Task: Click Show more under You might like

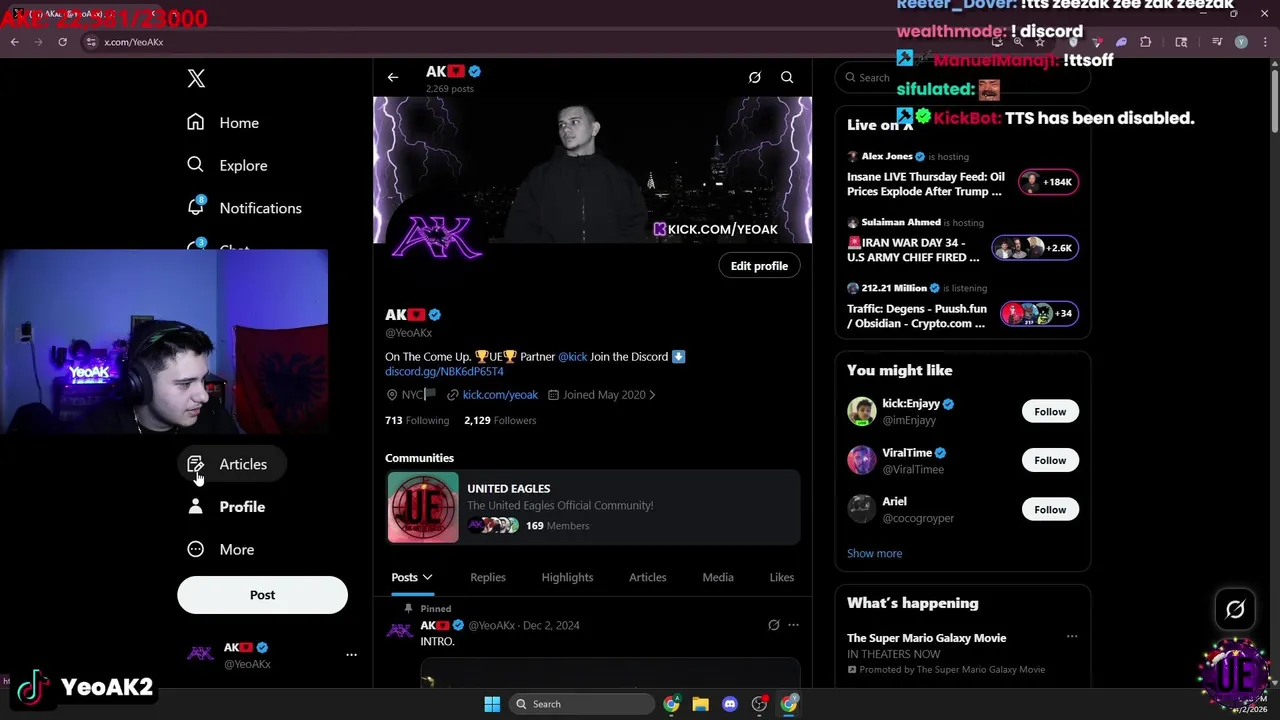Action: [874, 553]
